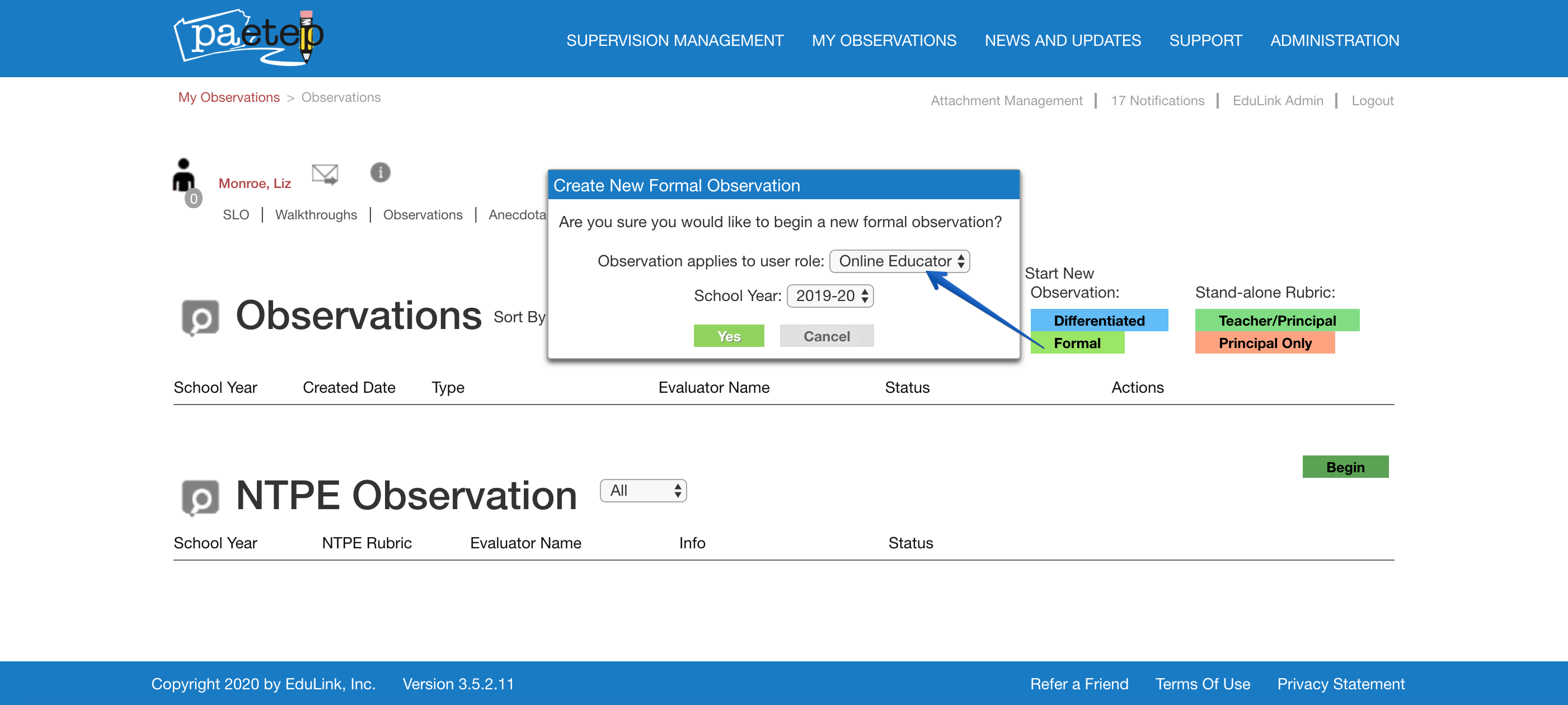This screenshot has height=705, width=1568.
Task: Expand the NTPE All filter dropdown
Action: [x=643, y=491]
